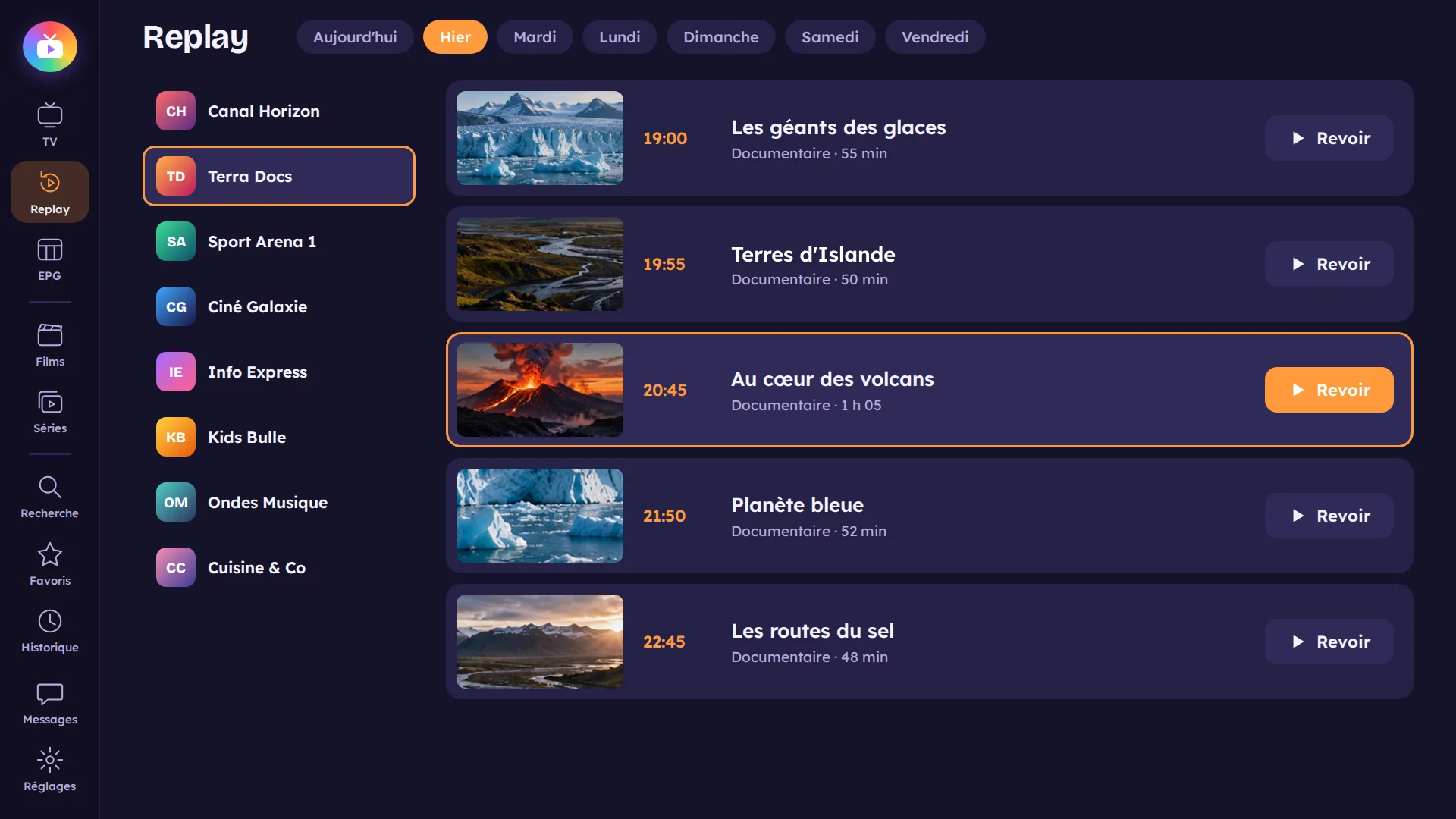Open the volcano thumbnail
Image resolution: width=1456 pixels, height=819 pixels.
(x=540, y=390)
